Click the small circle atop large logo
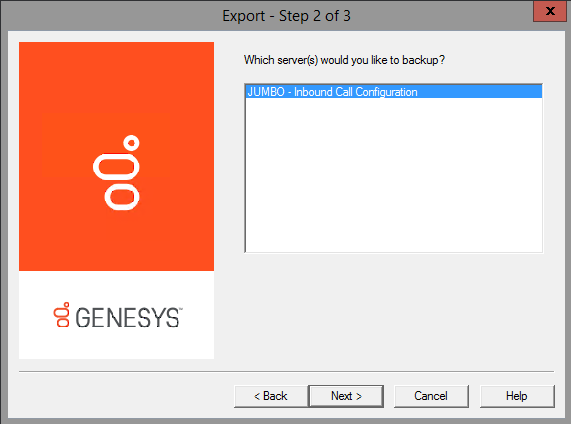The height and width of the screenshot is (424, 571). coord(131,143)
